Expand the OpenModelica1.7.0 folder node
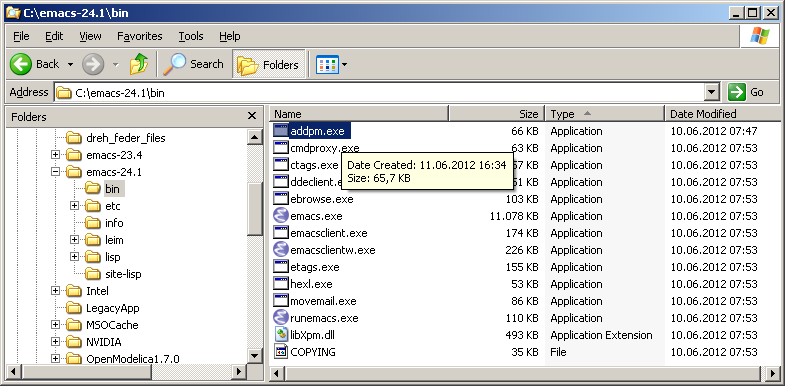The width and height of the screenshot is (785, 386). 56,359
